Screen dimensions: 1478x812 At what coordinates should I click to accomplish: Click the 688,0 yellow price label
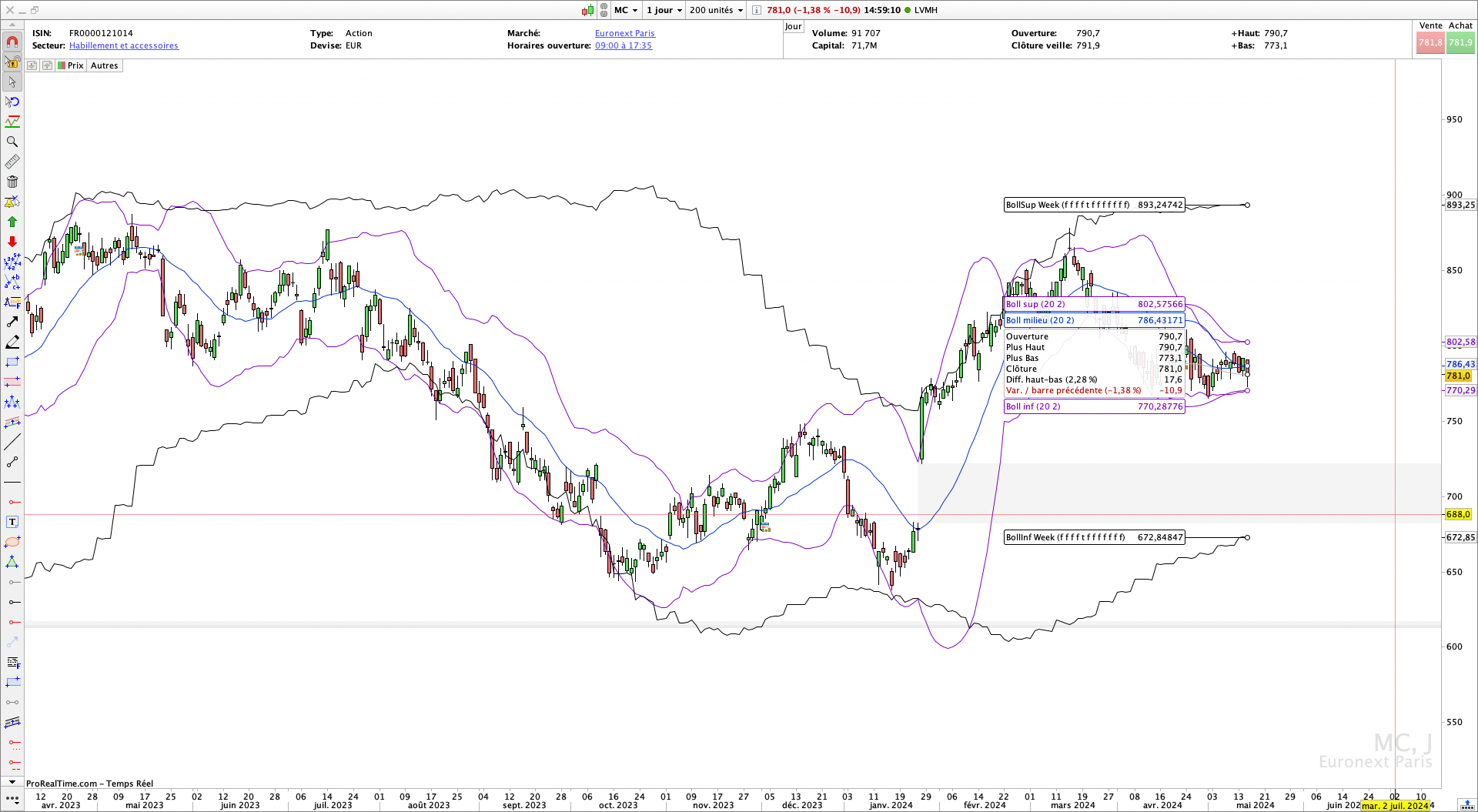point(1458,514)
